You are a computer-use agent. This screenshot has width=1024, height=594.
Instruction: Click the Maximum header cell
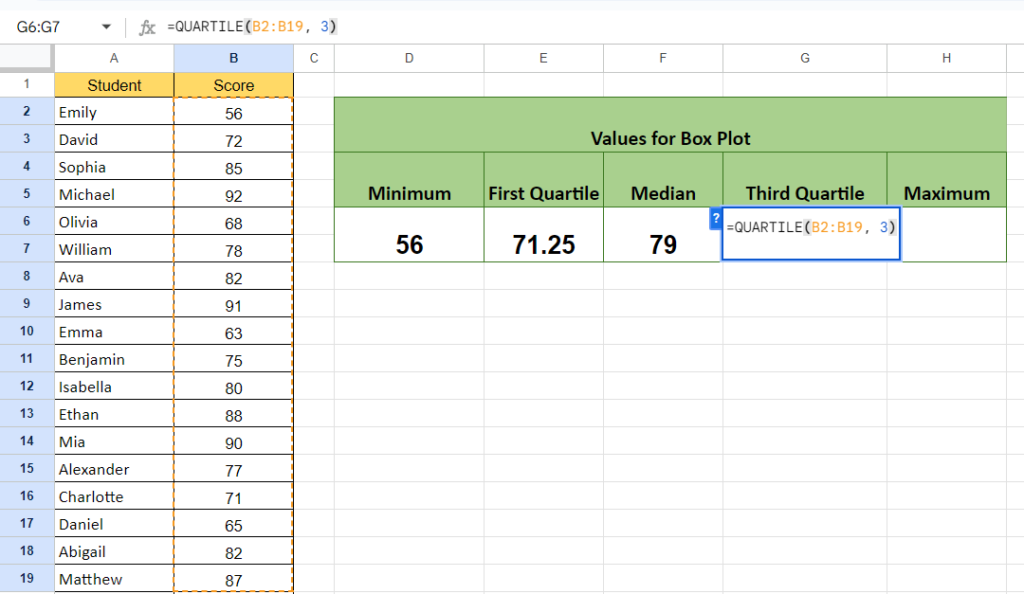(946, 192)
